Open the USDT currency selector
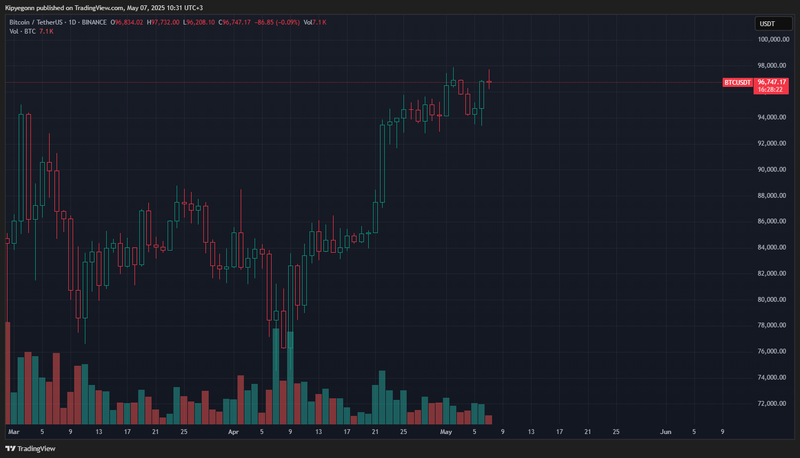 coord(773,23)
